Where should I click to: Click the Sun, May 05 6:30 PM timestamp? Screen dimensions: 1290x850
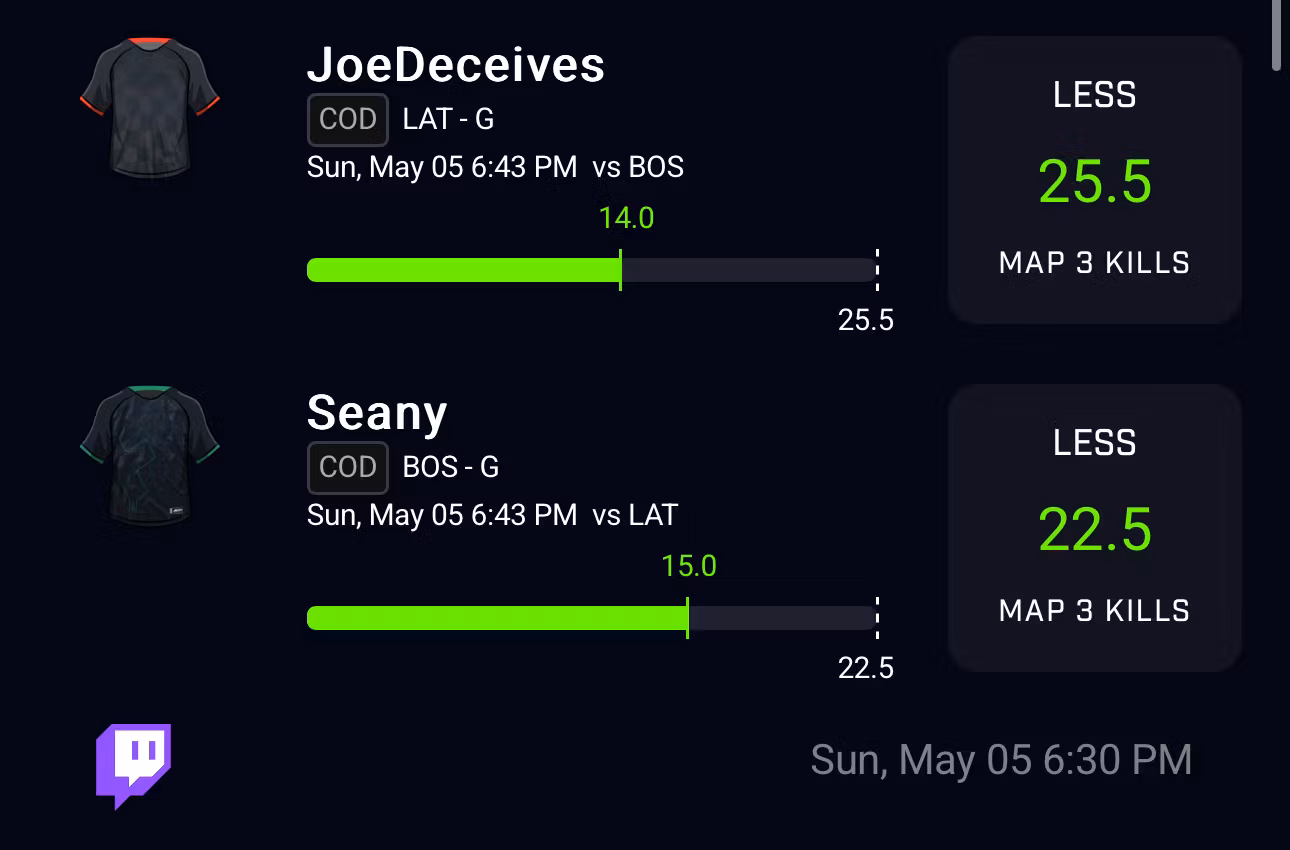coord(1001,760)
